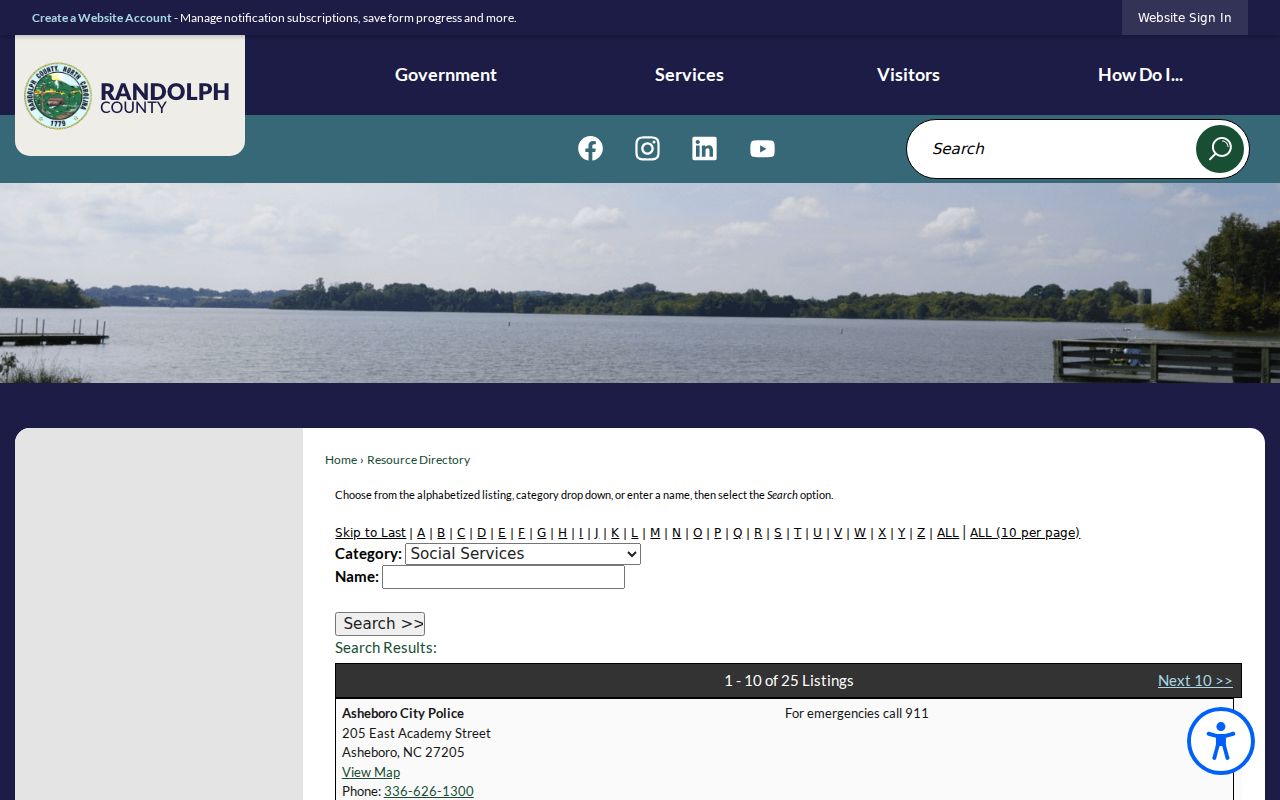Filter listings by letter K

pos(615,532)
